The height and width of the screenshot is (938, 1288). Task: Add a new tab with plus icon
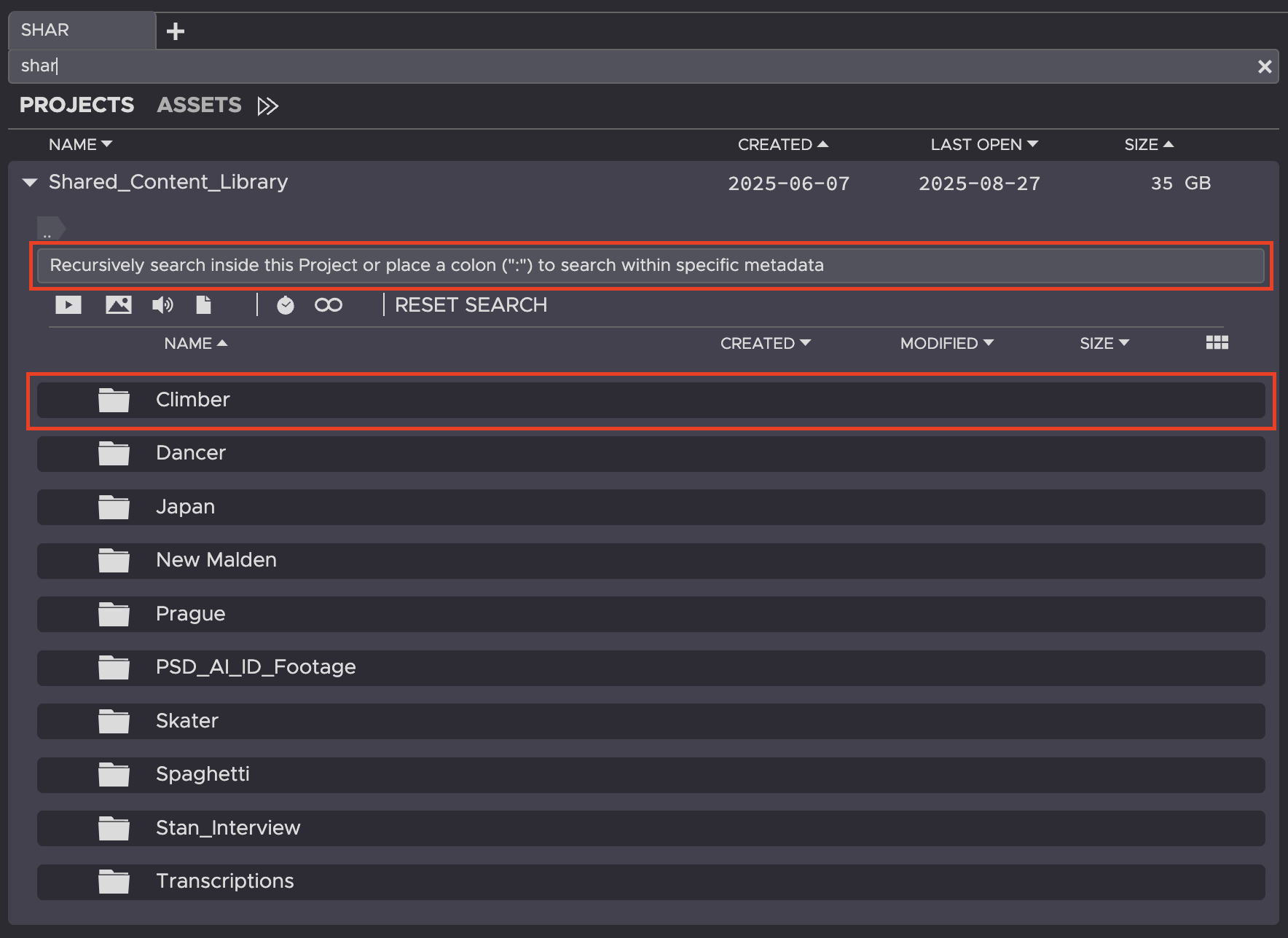176,31
